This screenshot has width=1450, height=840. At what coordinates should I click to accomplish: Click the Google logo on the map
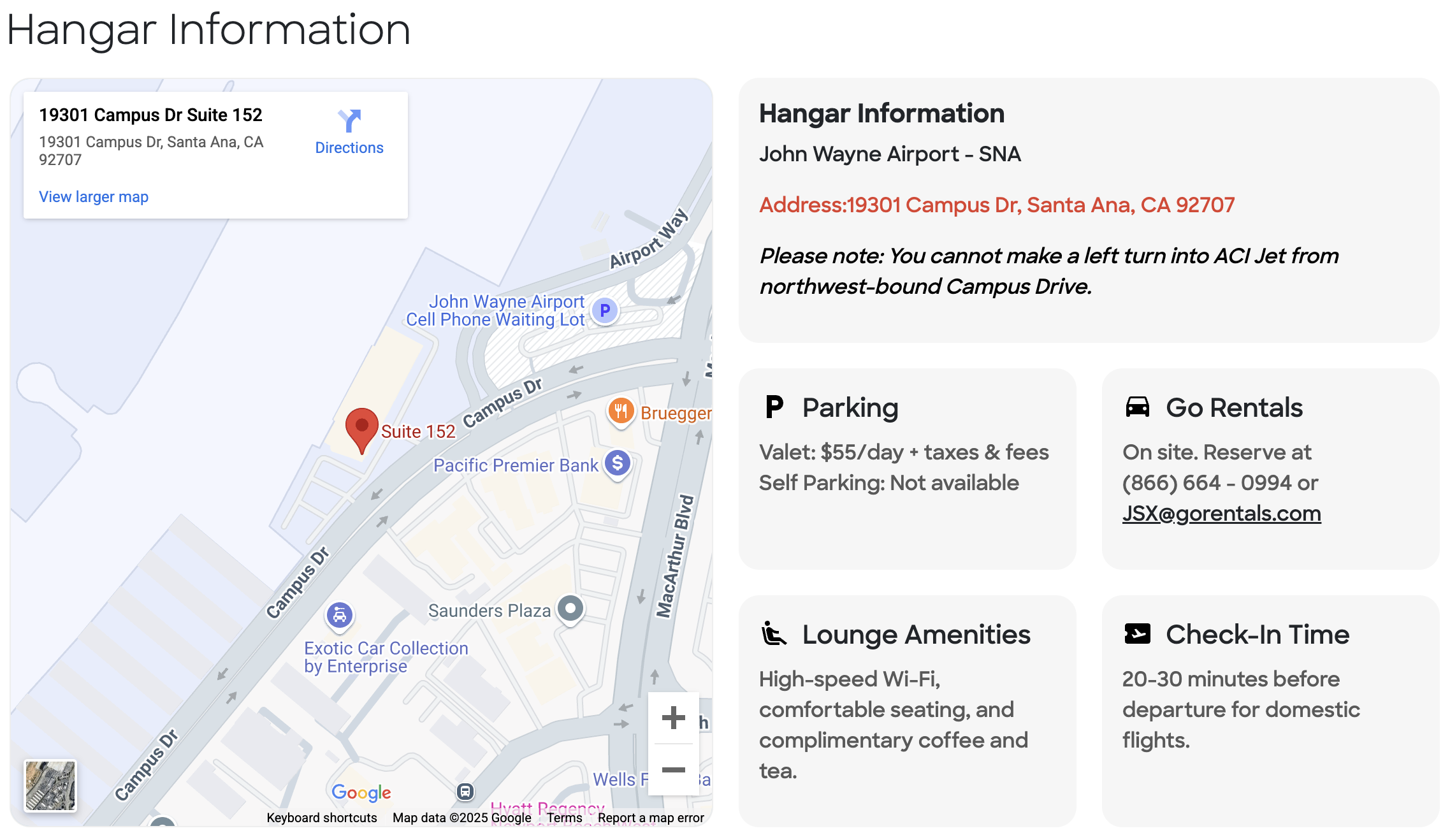(x=361, y=792)
